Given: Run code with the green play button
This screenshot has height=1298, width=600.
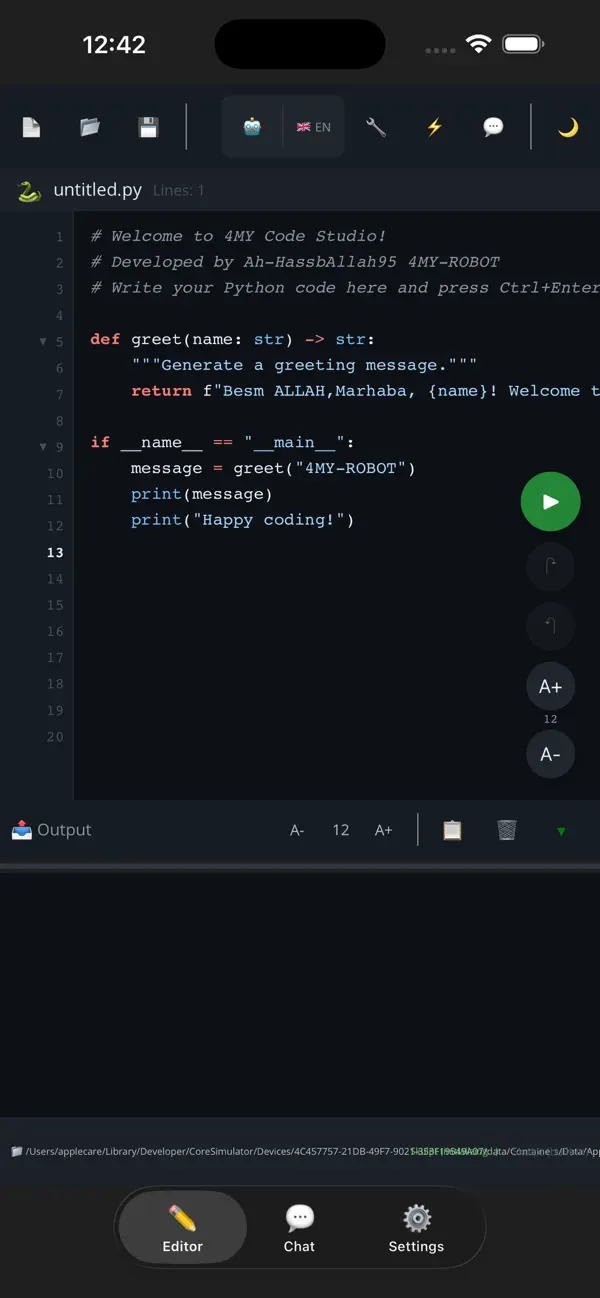Looking at the screenshot, I should pos(550,502).
